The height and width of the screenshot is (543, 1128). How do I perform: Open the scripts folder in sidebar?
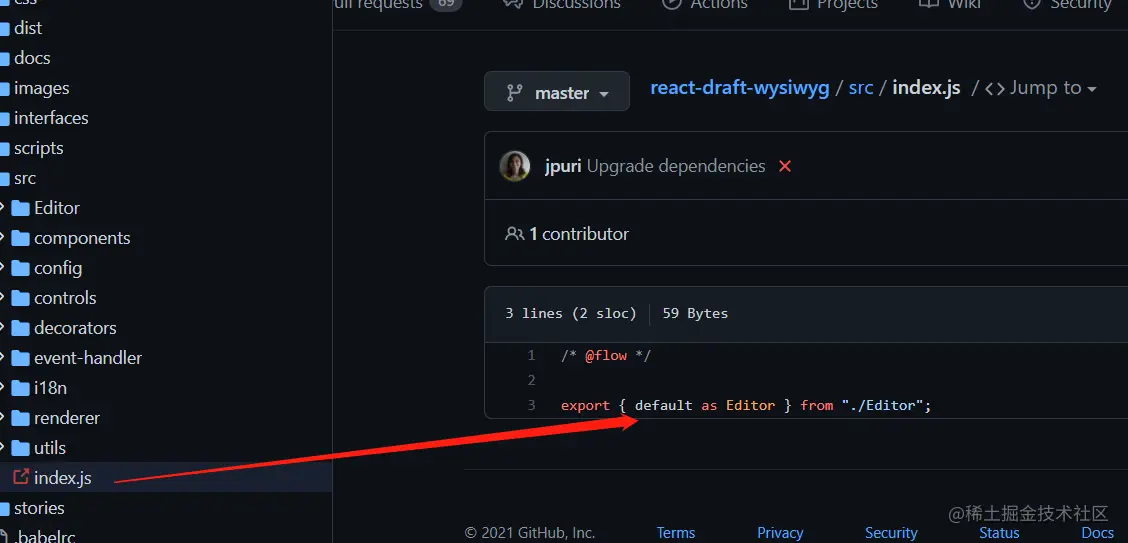coord(38,148)
